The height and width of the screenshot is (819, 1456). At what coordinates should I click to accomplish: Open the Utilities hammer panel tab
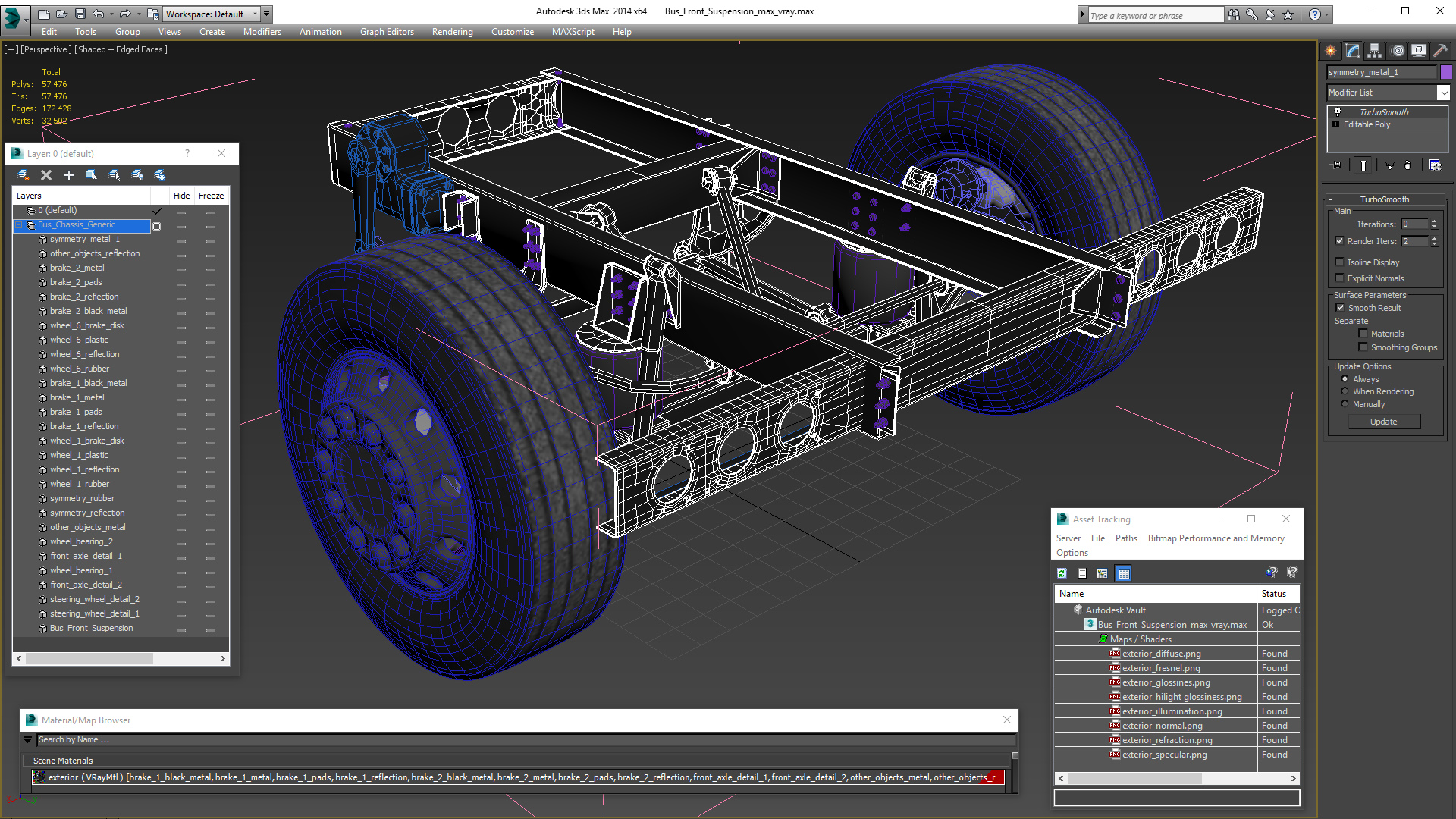click(x=1440, y=51)
